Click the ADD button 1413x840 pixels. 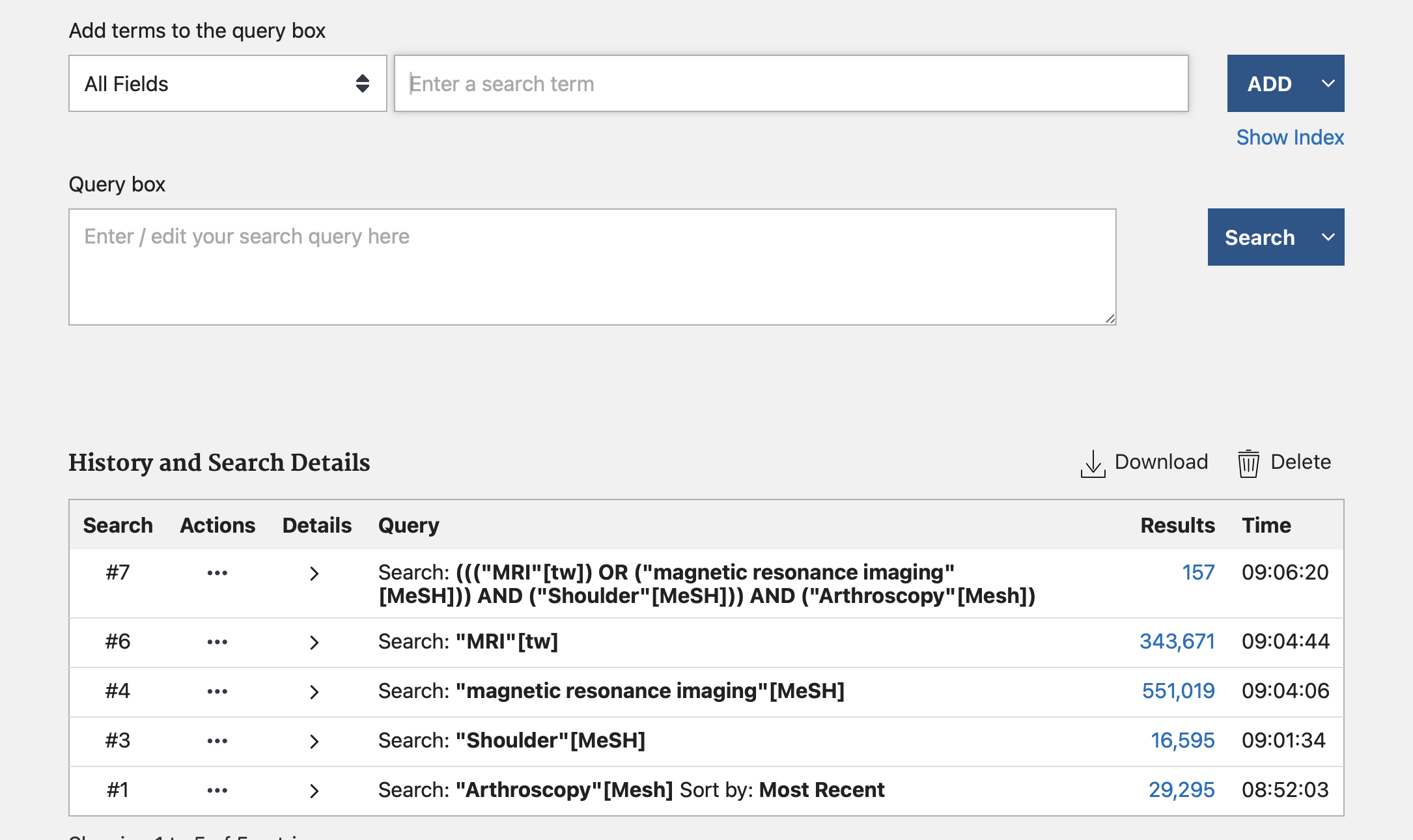pos(1269,83)
